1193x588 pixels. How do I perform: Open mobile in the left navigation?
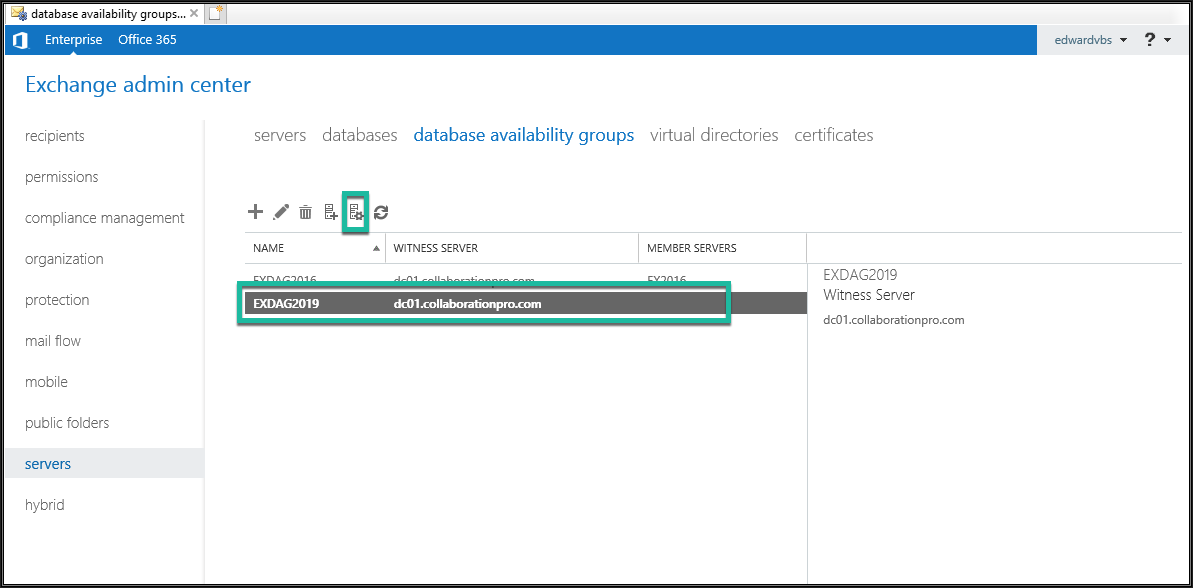coord(46,382)
